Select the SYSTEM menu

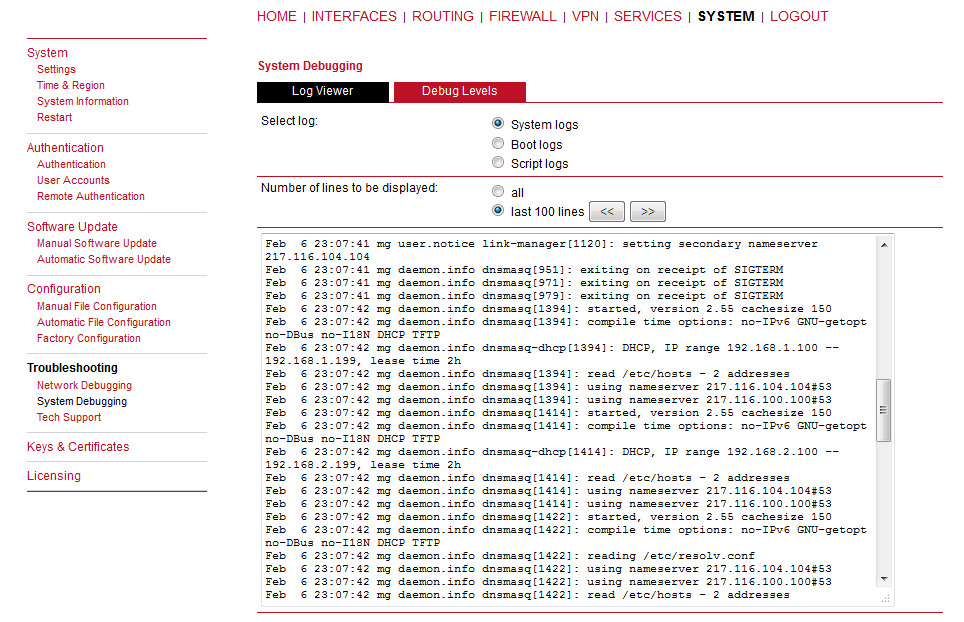point(726,17)
